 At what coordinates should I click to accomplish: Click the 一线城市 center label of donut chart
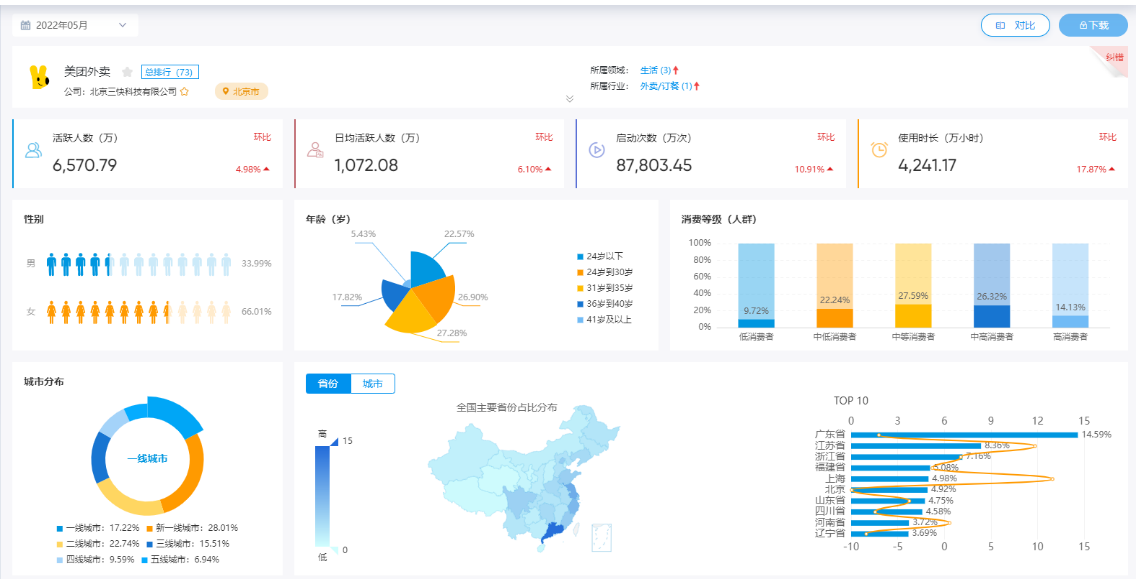[x=148, y=459]
